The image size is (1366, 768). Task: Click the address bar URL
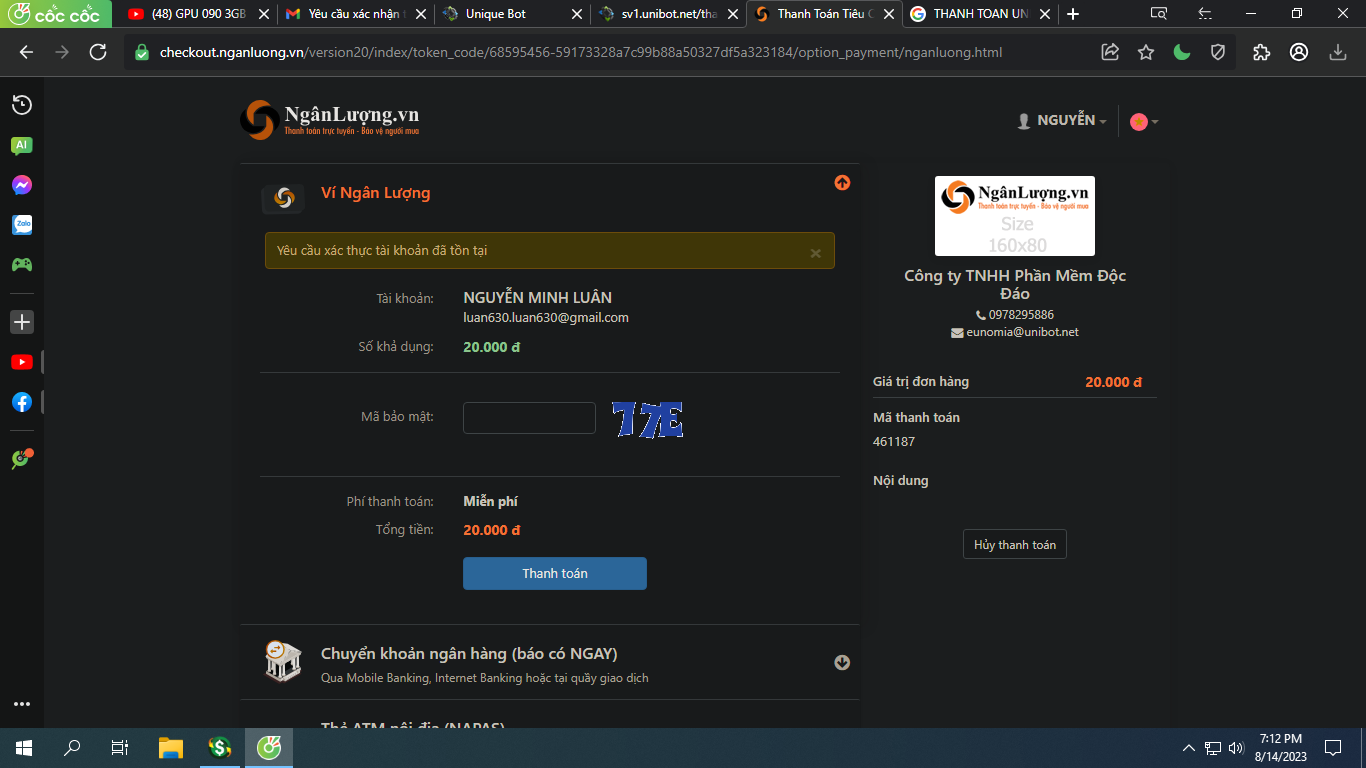[x=580, y=52]
